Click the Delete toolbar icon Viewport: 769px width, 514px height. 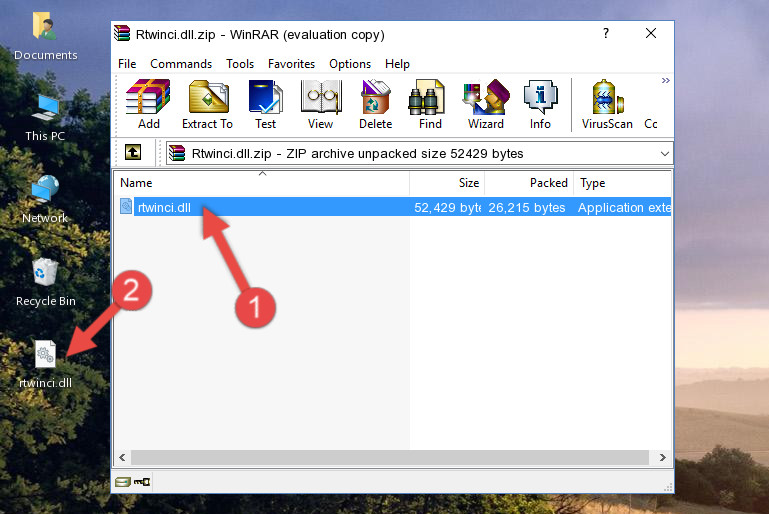(x=375, y=104)
